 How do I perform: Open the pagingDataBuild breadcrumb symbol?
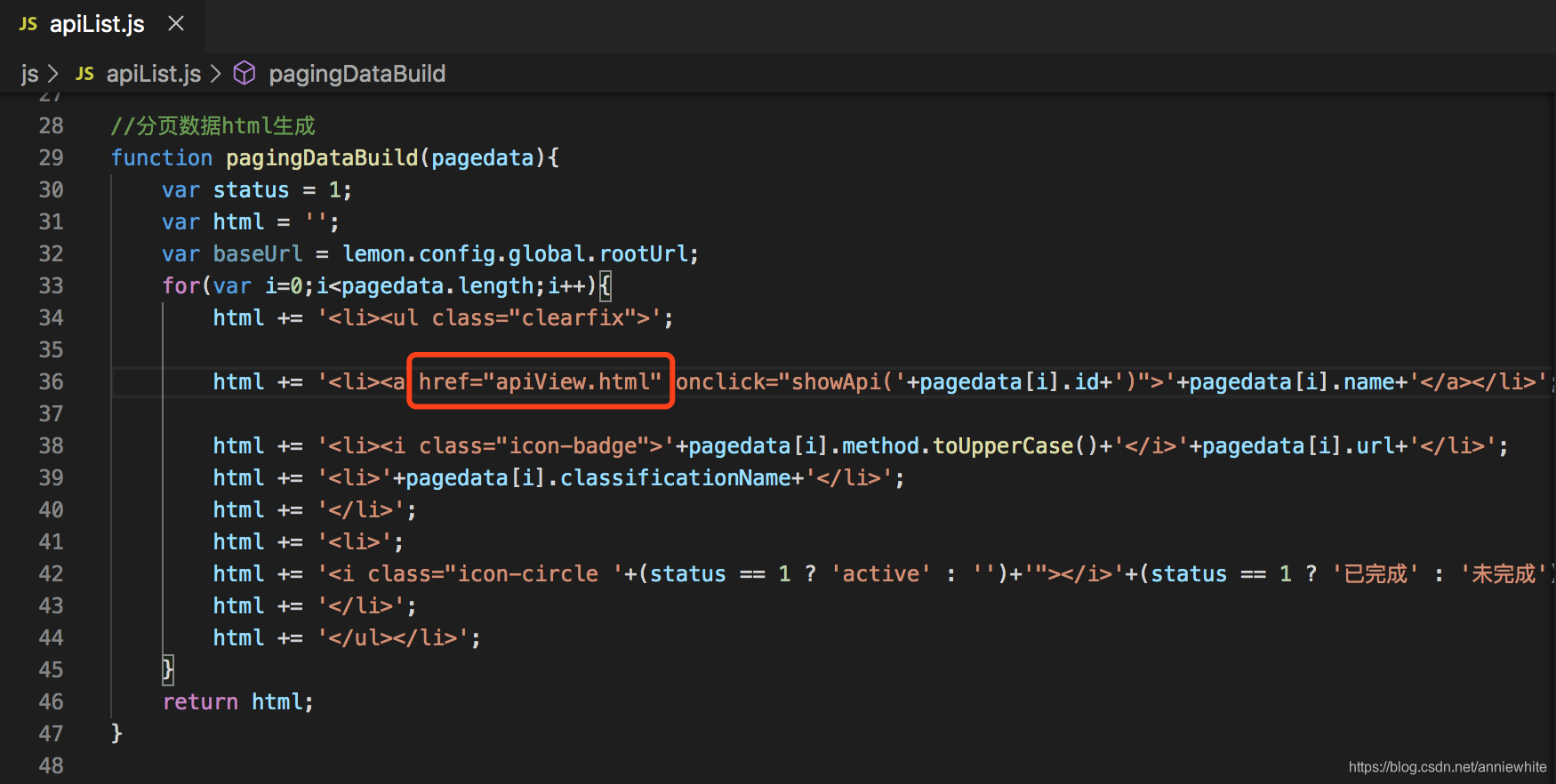[x=357, y=74]
